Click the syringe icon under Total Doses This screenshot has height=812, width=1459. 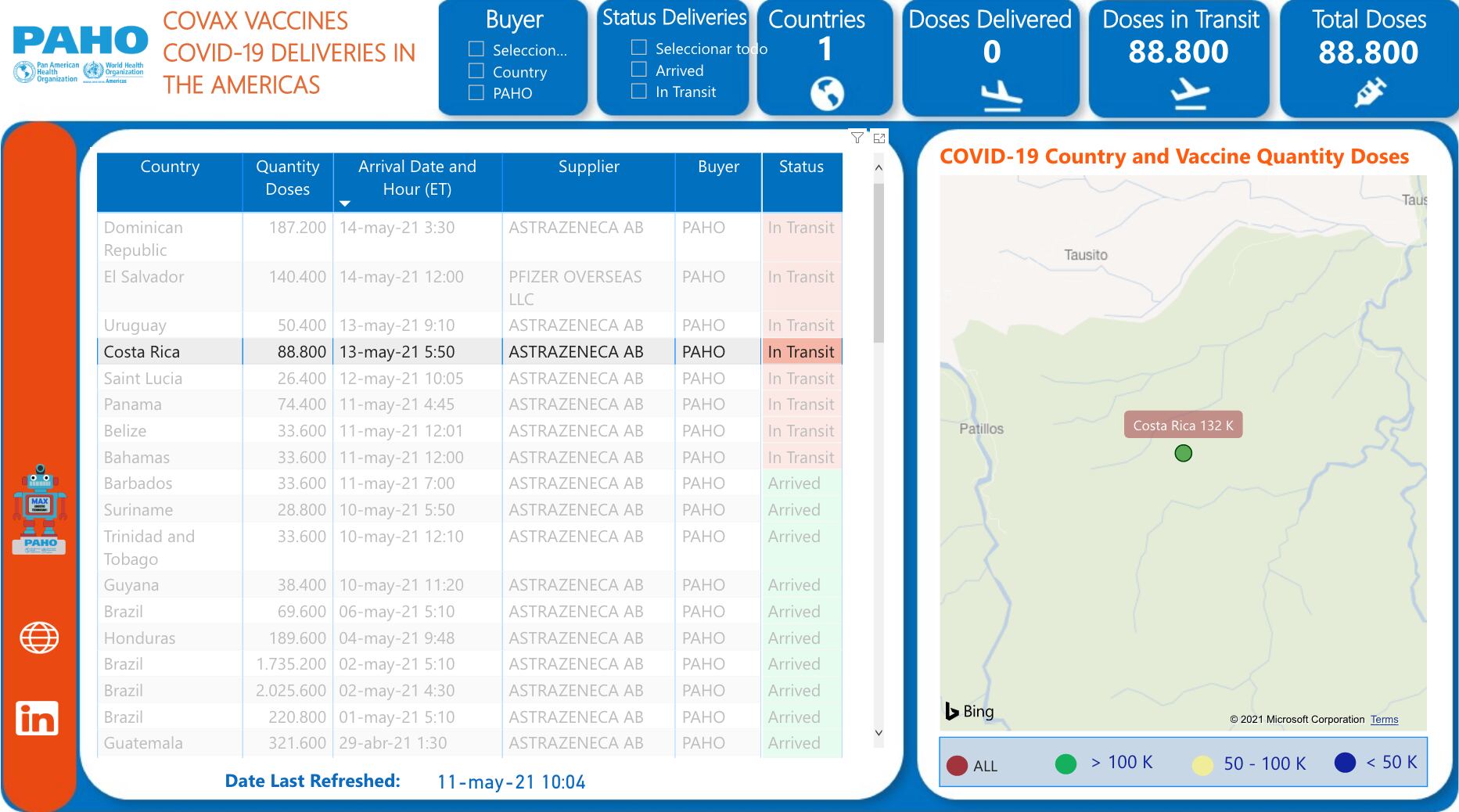1369,93
